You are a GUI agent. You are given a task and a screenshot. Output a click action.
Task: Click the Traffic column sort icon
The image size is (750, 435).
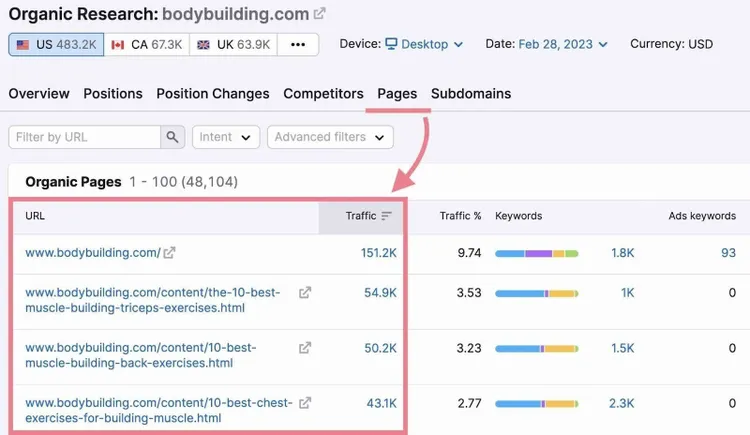coord(386,216)
